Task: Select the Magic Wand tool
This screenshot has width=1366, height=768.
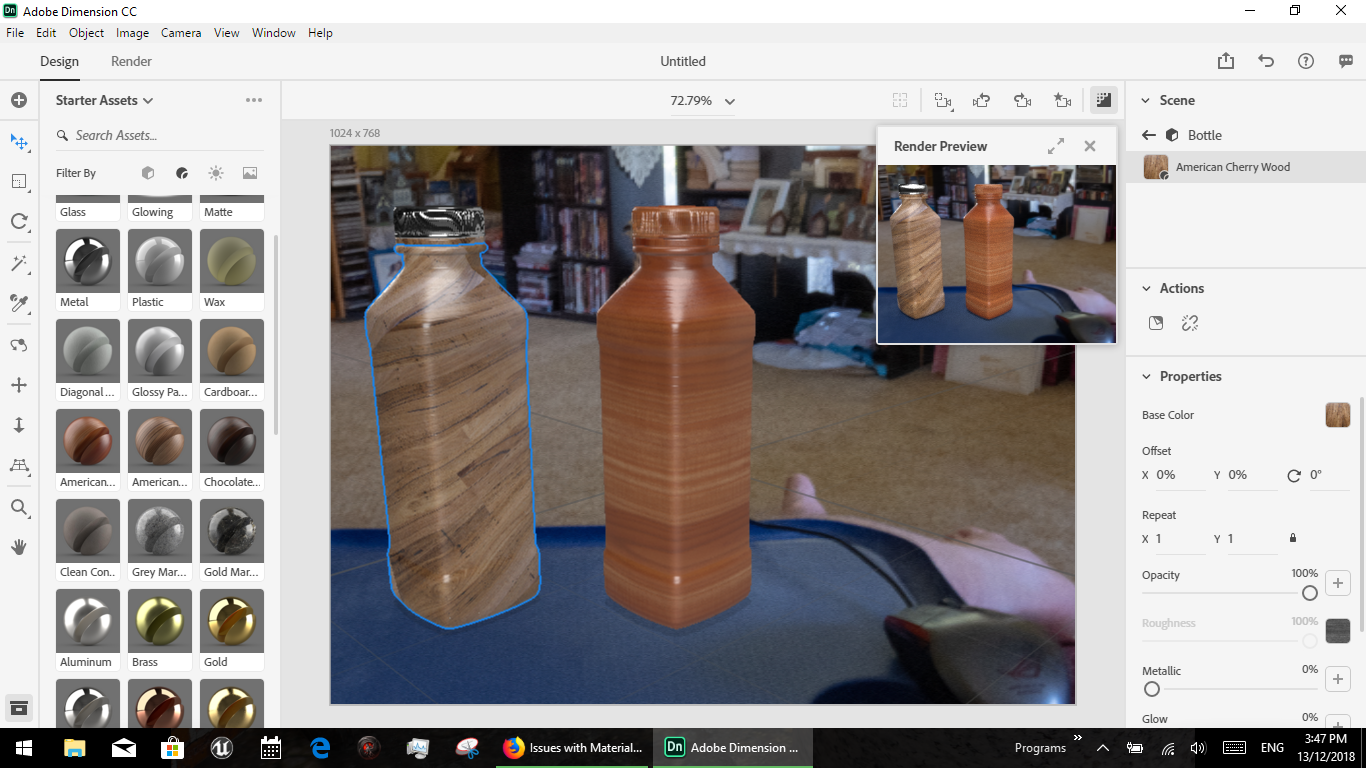Action: pos(19,263)
